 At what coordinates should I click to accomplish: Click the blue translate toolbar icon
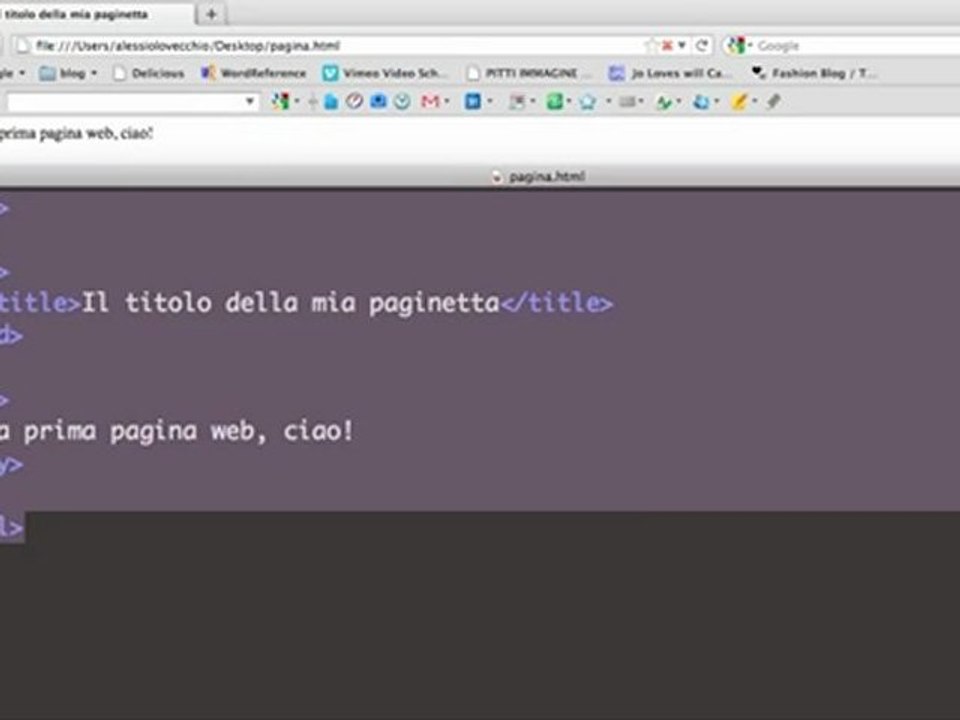pyautogui.click(x=700, y=102)
